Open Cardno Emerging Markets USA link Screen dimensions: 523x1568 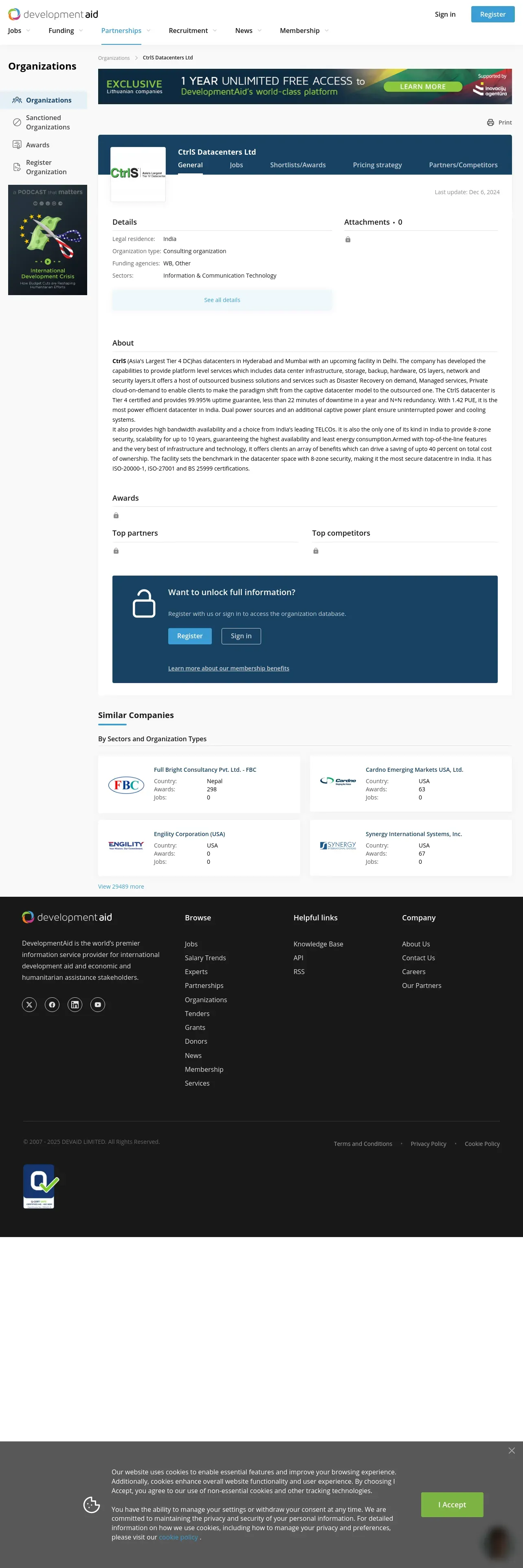coord(414,770)
